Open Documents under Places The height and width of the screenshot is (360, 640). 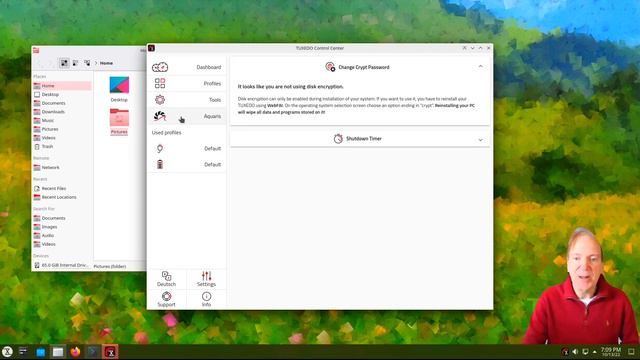[x=62, y=103]
